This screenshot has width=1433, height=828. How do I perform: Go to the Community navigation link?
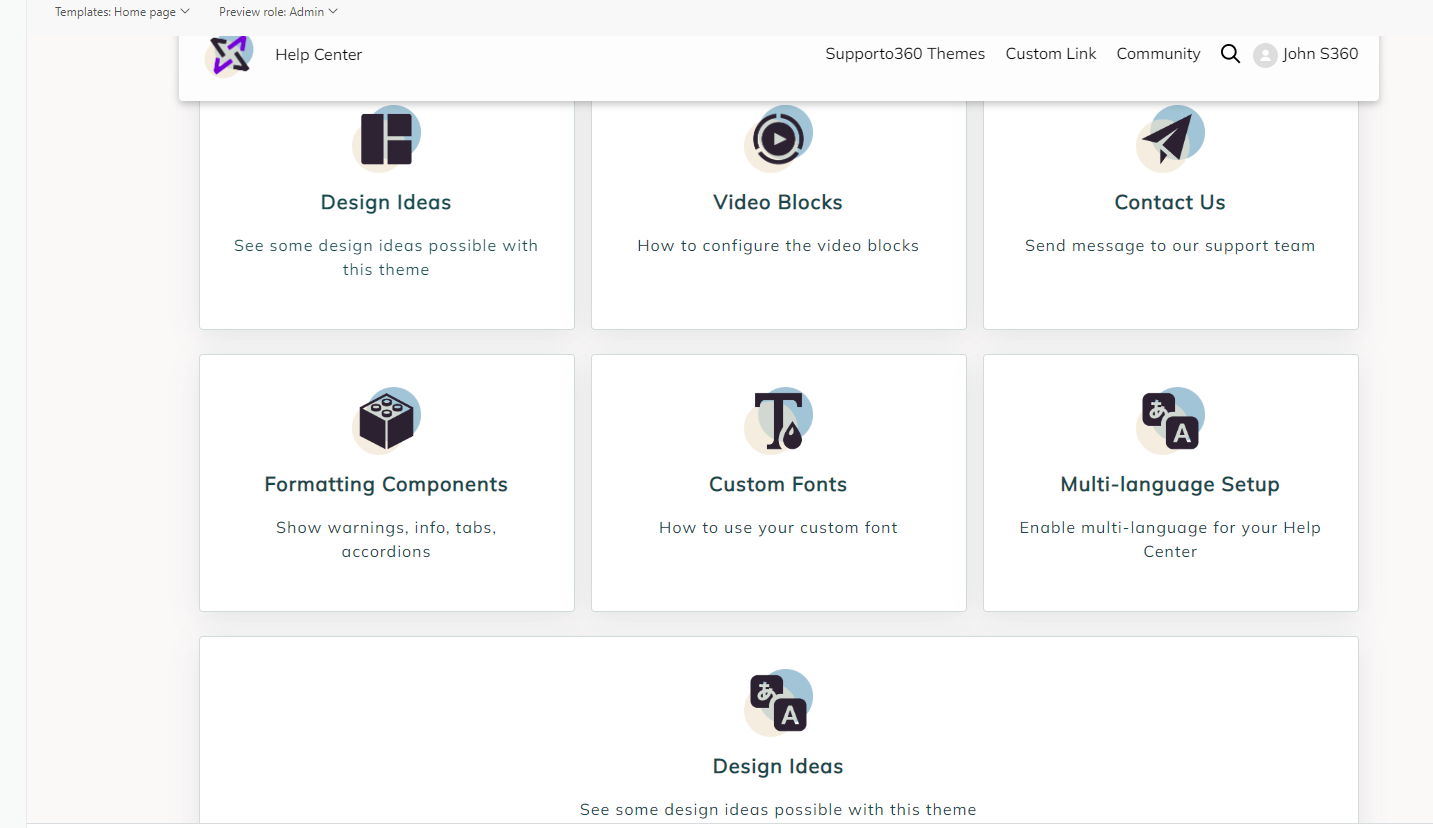1158,54
